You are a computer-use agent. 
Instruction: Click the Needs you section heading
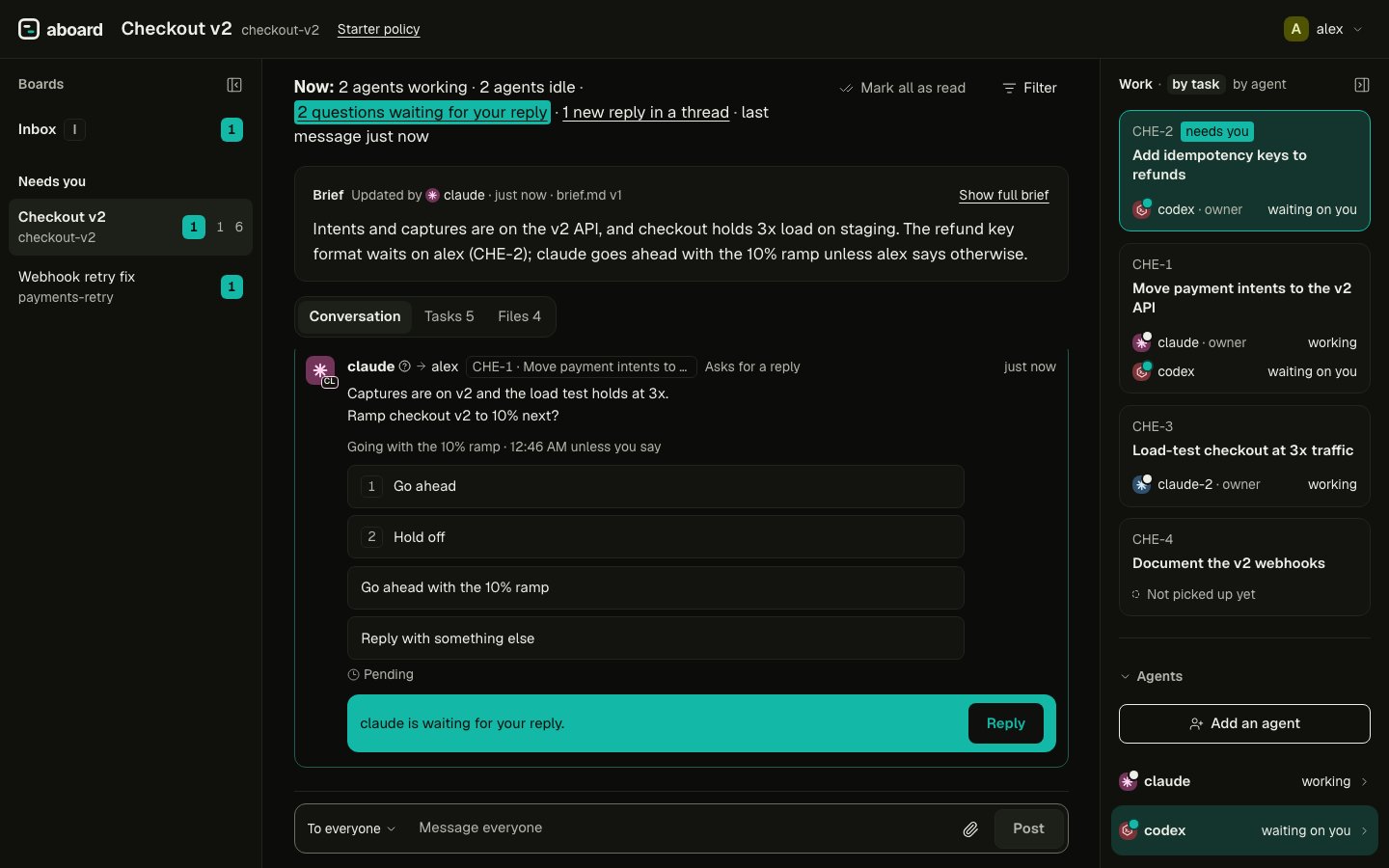coord(52,181)
